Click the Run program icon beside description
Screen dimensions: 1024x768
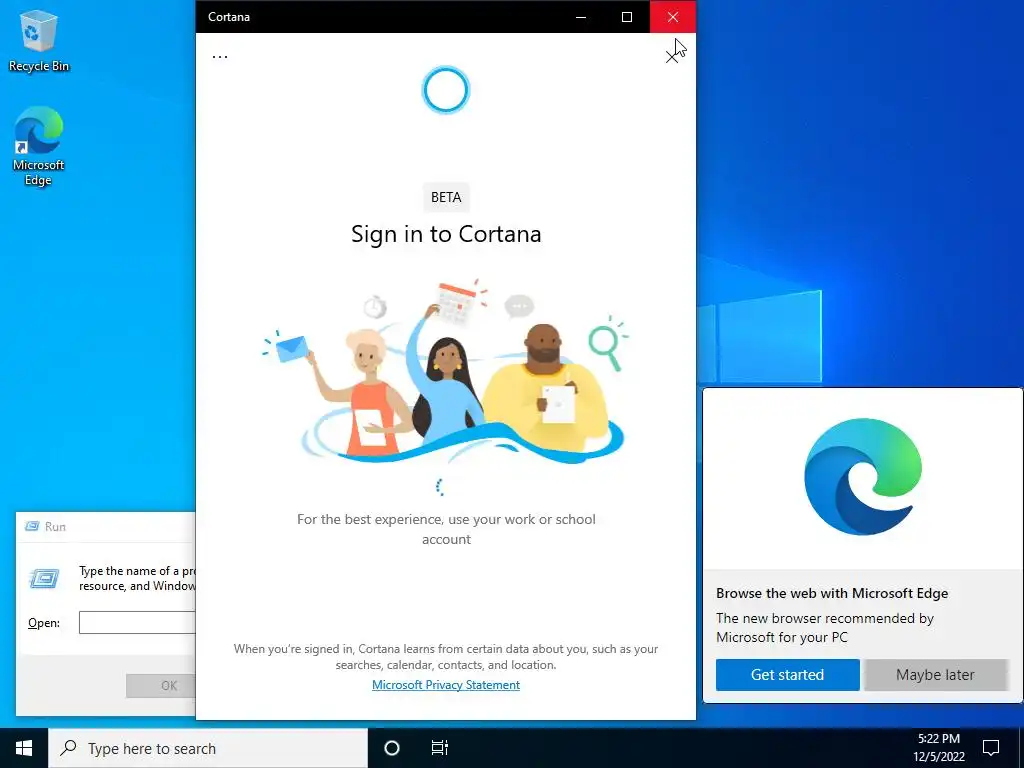pyautogui.click(x=44, y=578)
